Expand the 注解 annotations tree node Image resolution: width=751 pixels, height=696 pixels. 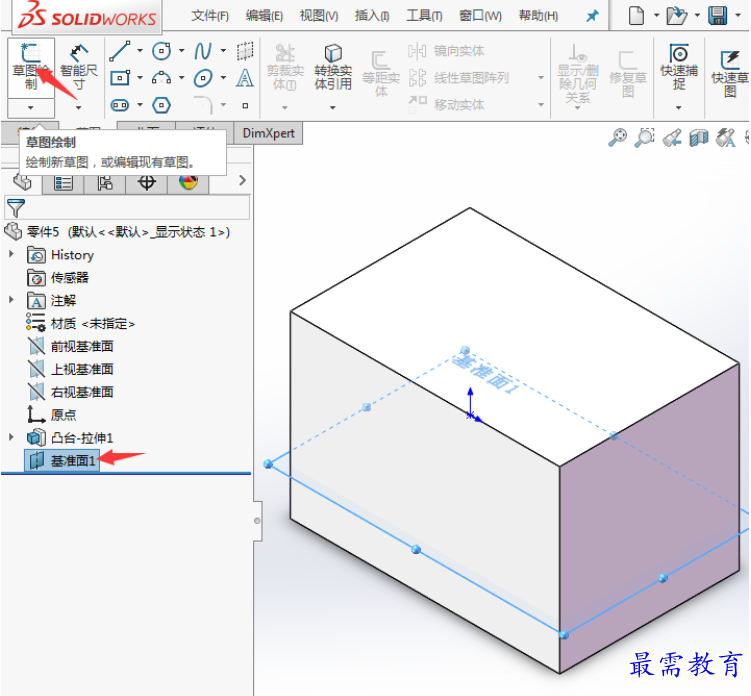(x=11, y=300)
